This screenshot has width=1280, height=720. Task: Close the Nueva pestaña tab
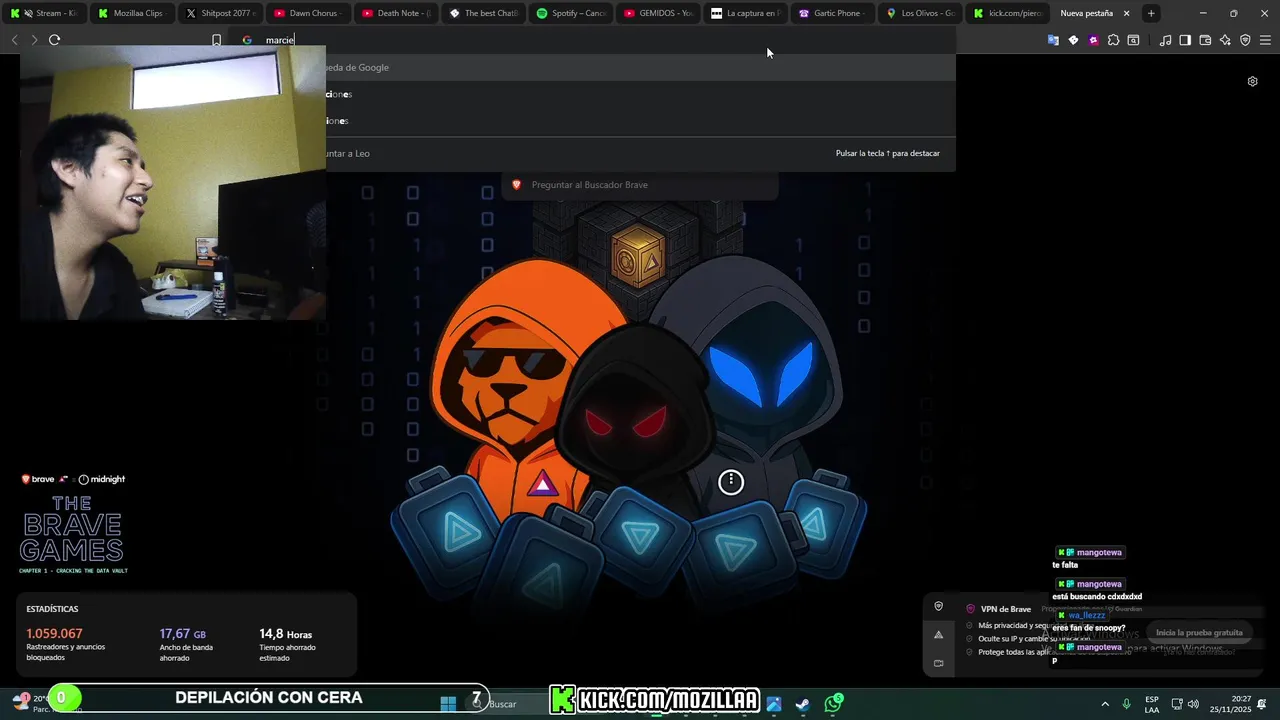click(1126, 13)
